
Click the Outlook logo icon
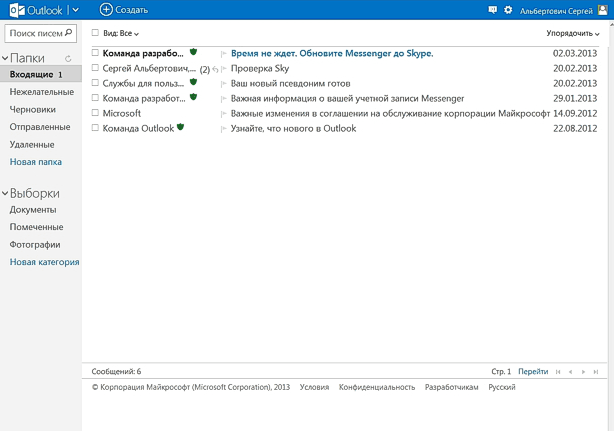17,10
